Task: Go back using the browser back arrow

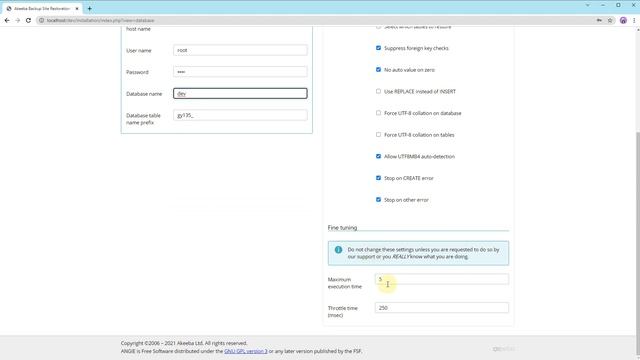Action: [7, 20]
